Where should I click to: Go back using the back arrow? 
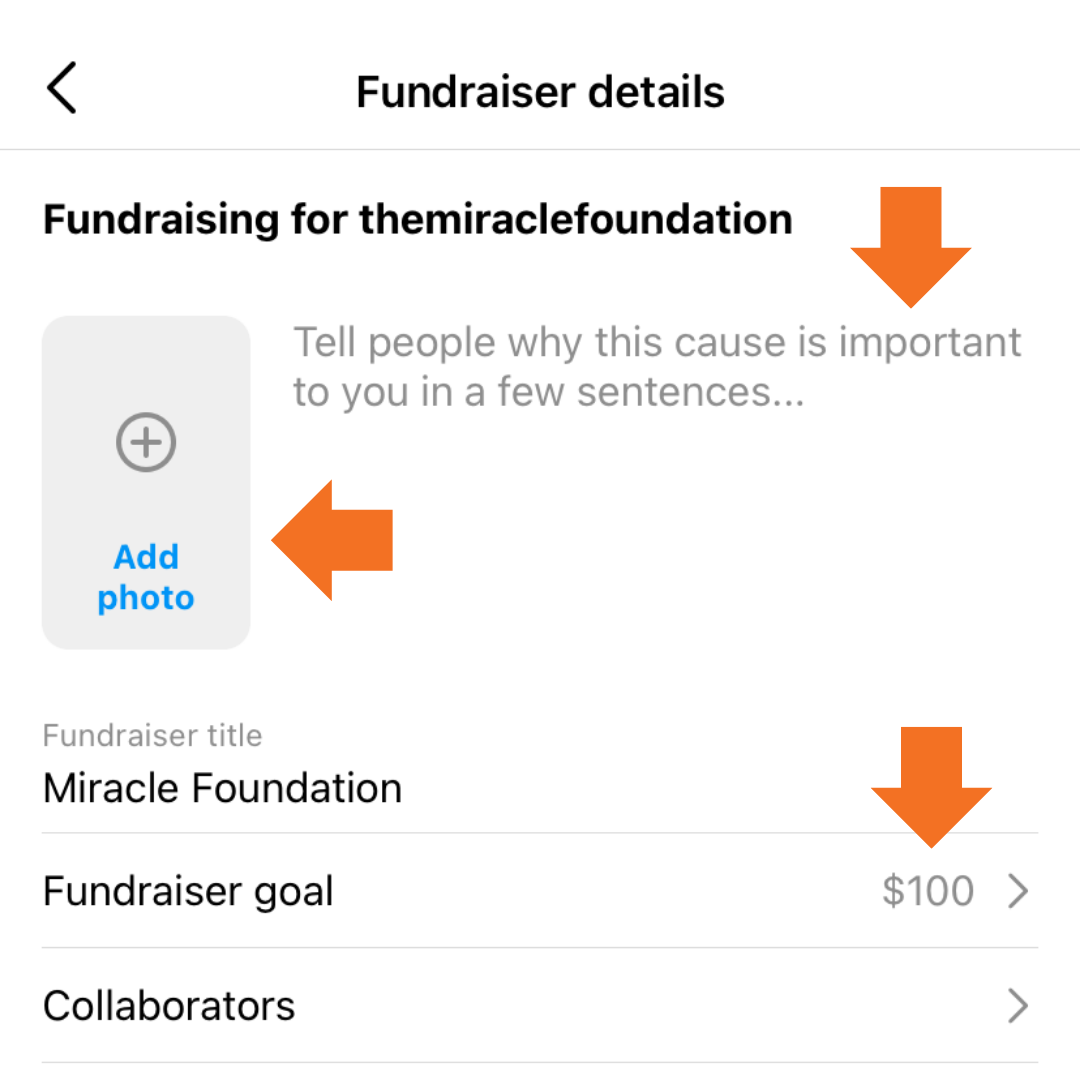pyautogui.click(x=62, y=90)
